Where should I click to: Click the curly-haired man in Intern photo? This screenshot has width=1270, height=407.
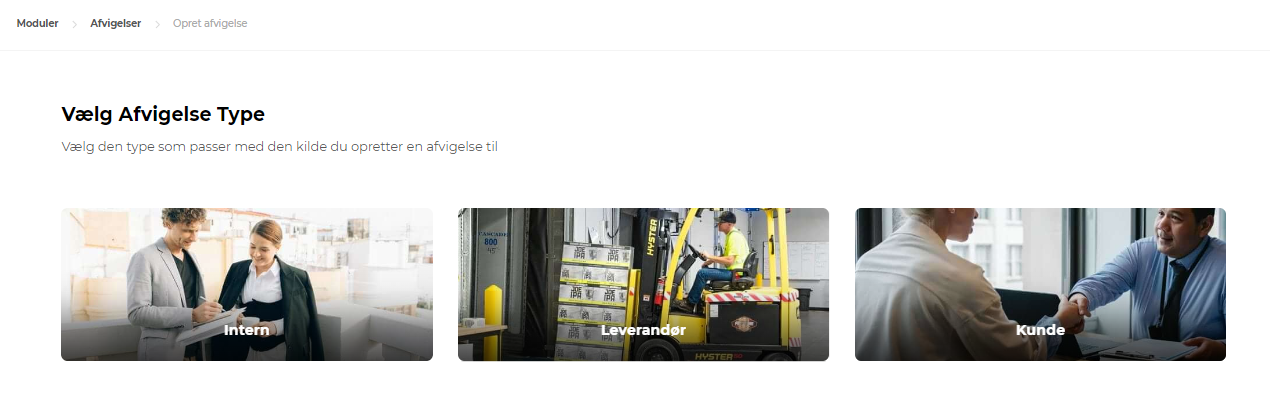click(170, 283)
